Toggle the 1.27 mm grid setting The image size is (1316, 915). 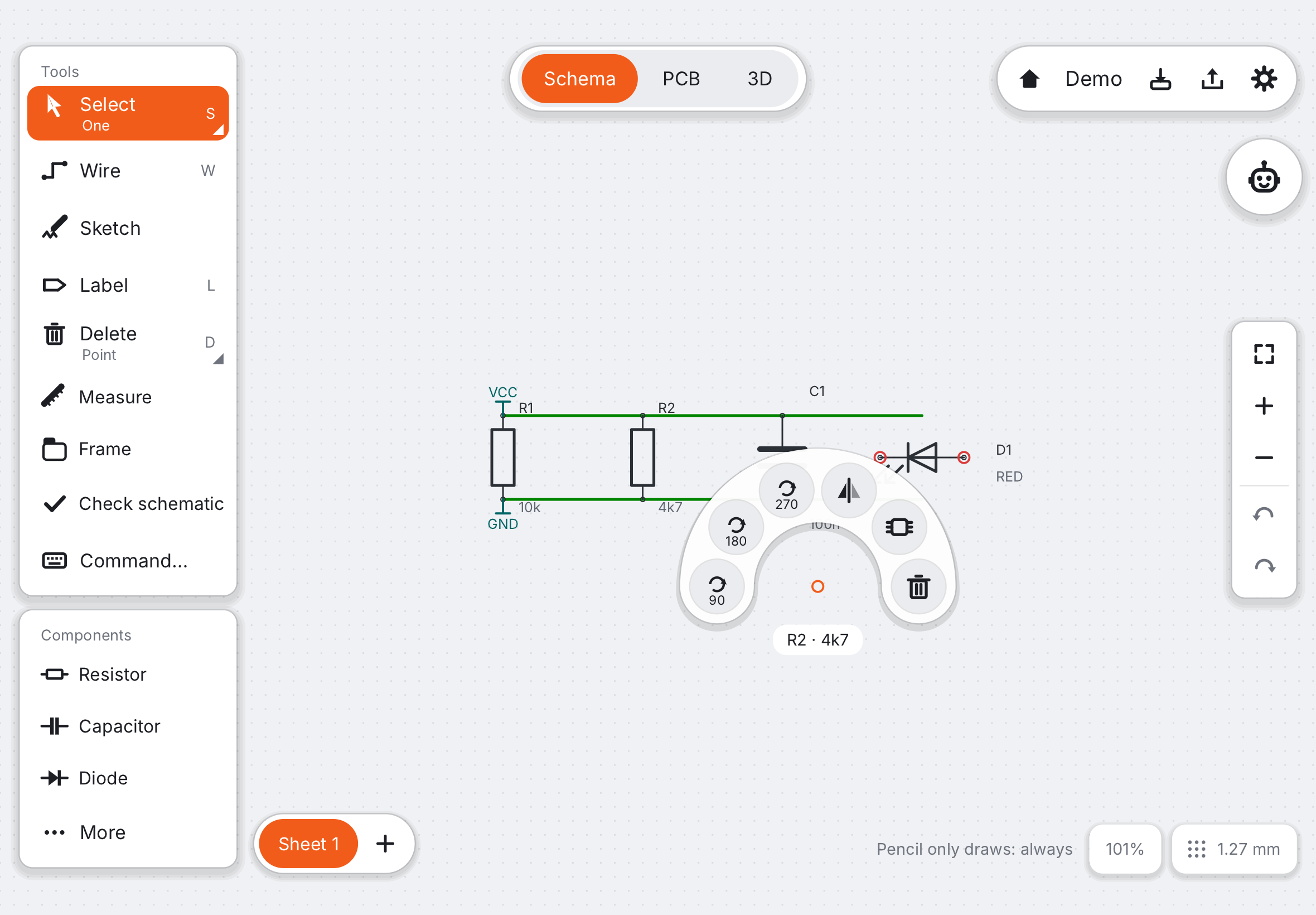coord(1233,849)
